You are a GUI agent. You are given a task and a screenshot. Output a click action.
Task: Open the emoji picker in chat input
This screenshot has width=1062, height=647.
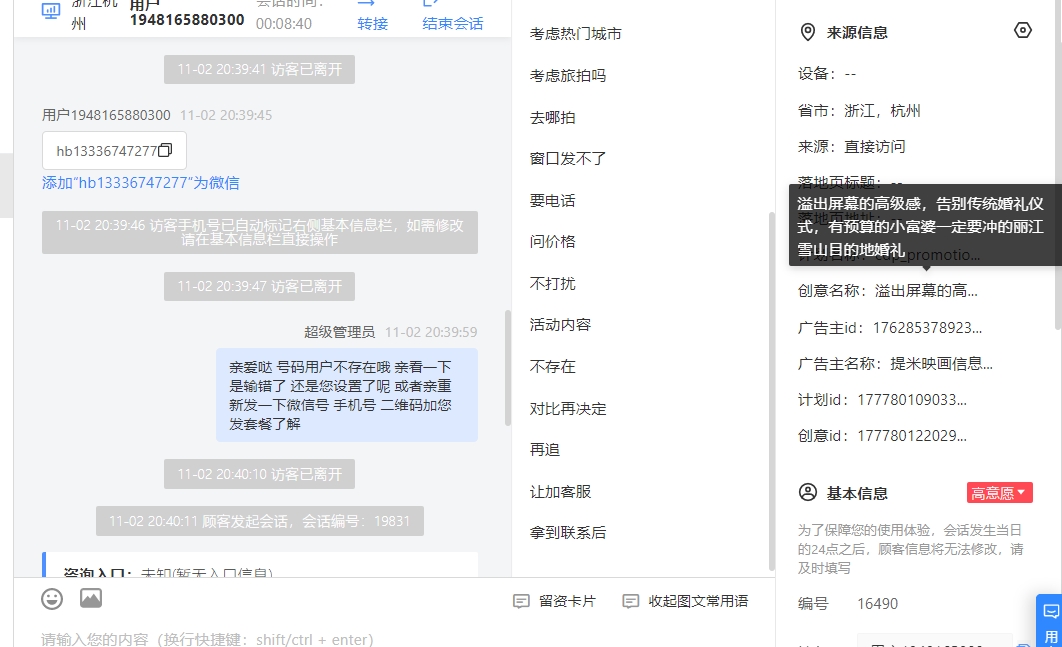pyautogui.click(x=52, y=599)
